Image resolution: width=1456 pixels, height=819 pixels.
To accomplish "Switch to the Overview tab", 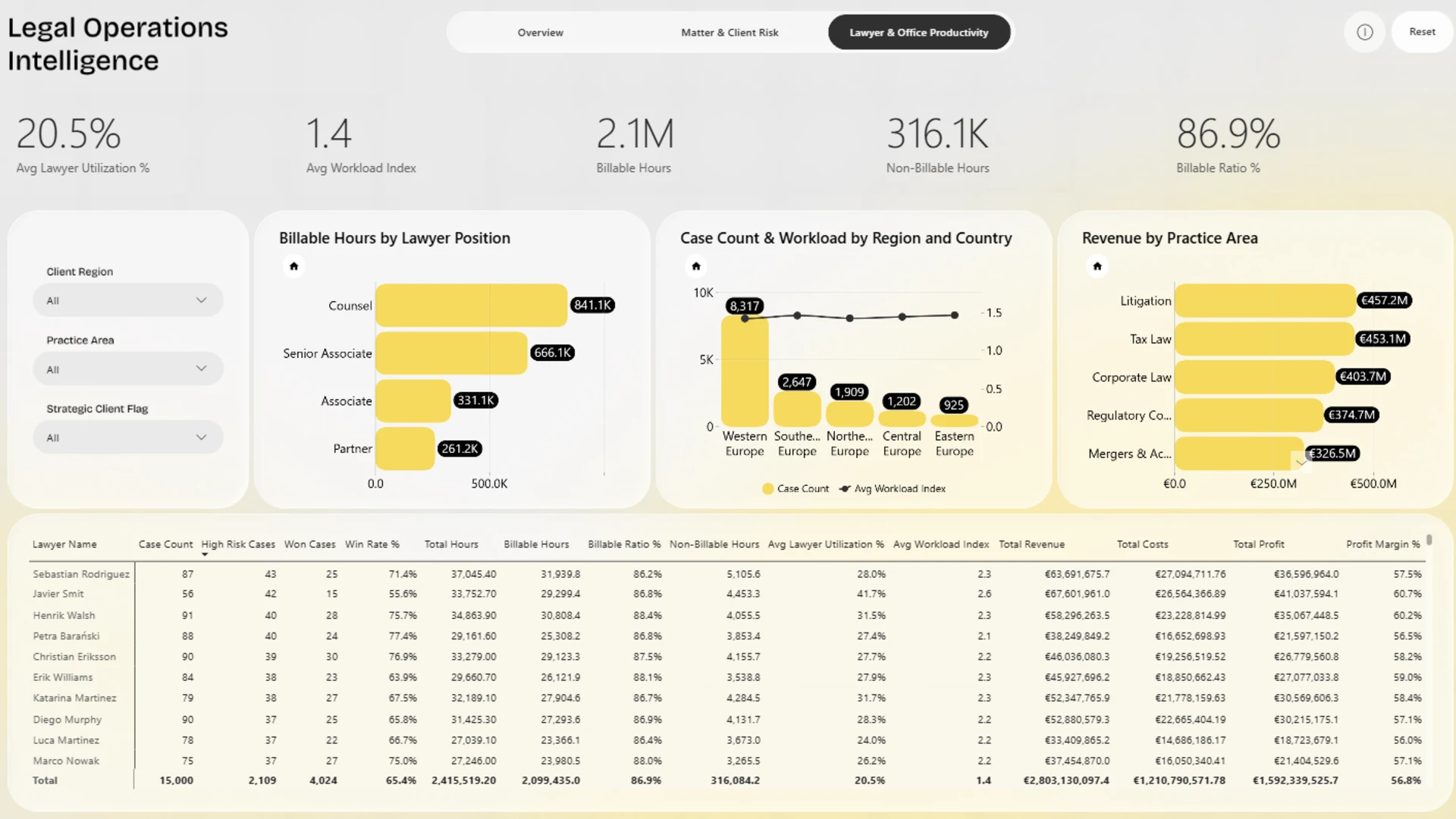I will (x=540, y=33).
